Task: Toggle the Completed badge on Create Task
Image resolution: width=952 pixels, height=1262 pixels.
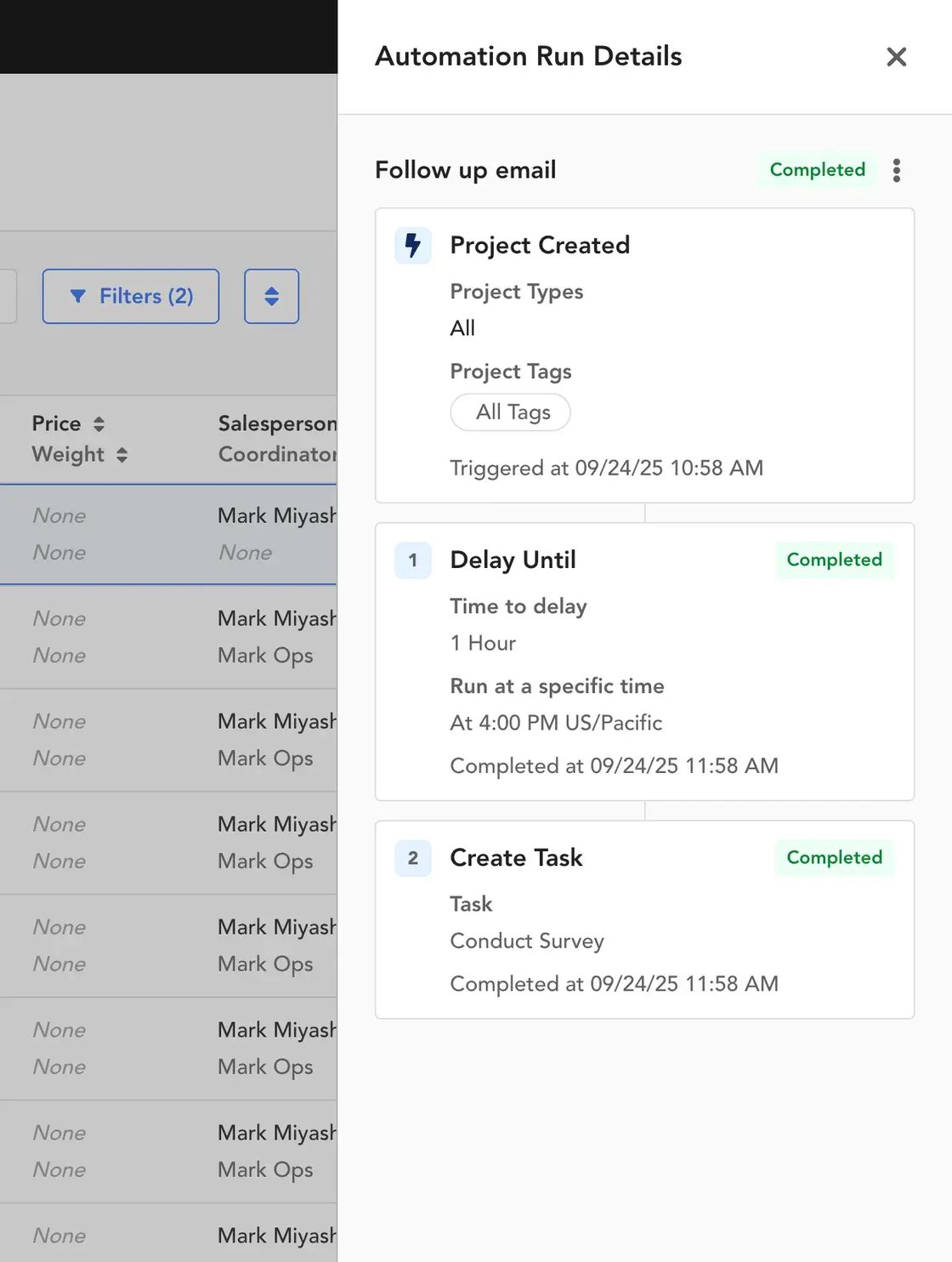Action: pos(834,858)
